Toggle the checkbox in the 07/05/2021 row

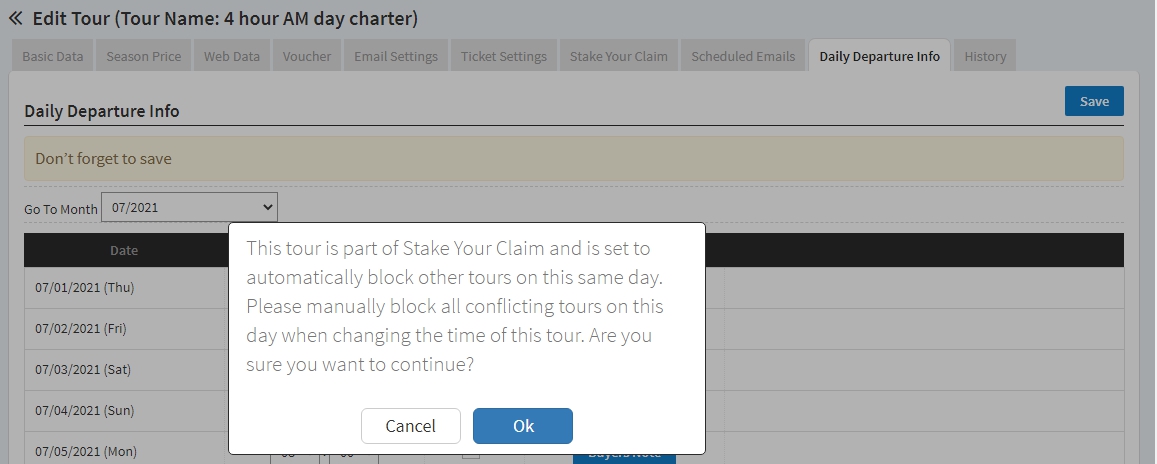coord(470,457)
